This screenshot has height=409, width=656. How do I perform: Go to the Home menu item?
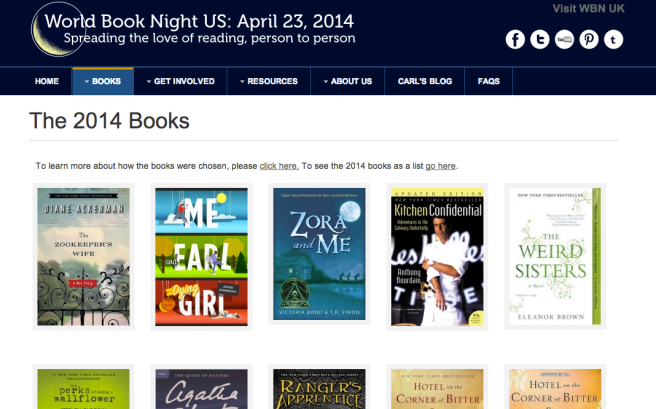(x=47, y=81)
